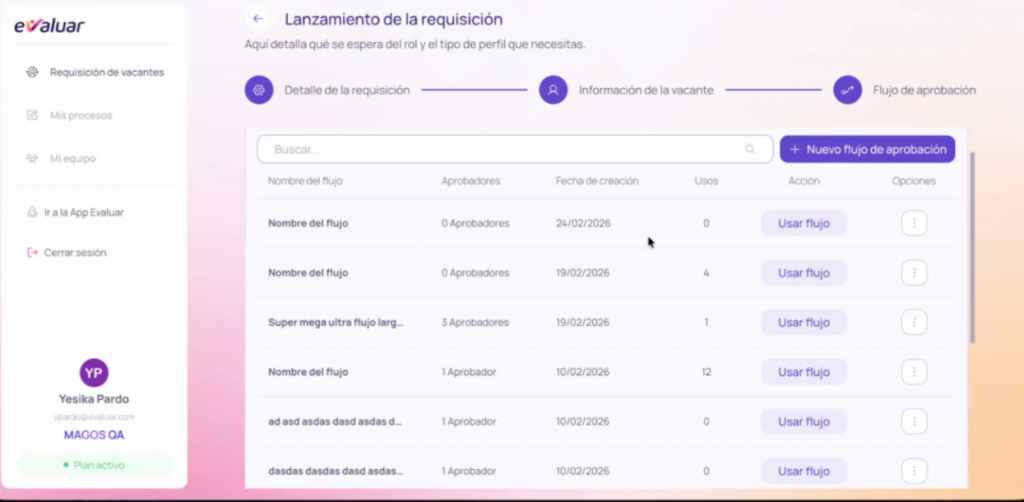Select Mi equipo in the sidebar
The height and width of the screenshot is (502, 1024).
click(x=72, y=158)
